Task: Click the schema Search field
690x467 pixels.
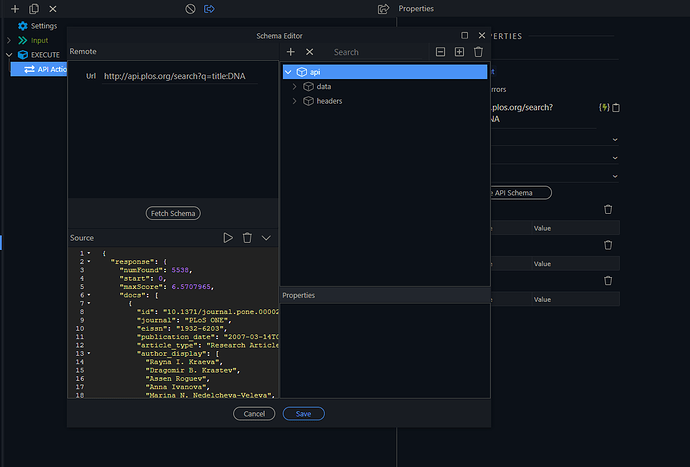Action: point(378,52)
